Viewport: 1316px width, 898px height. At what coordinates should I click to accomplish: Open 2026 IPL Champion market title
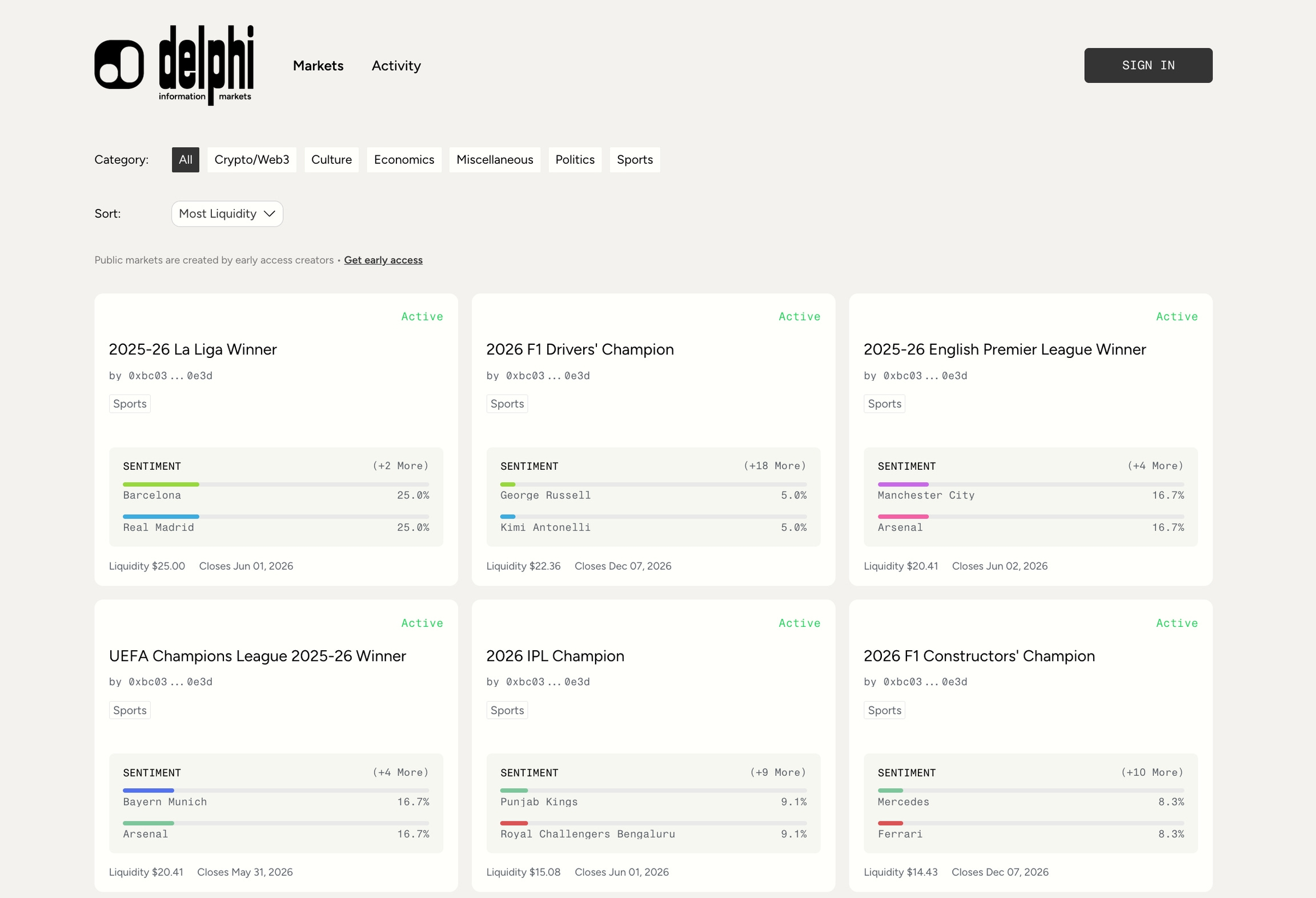[x=555, y=656]
